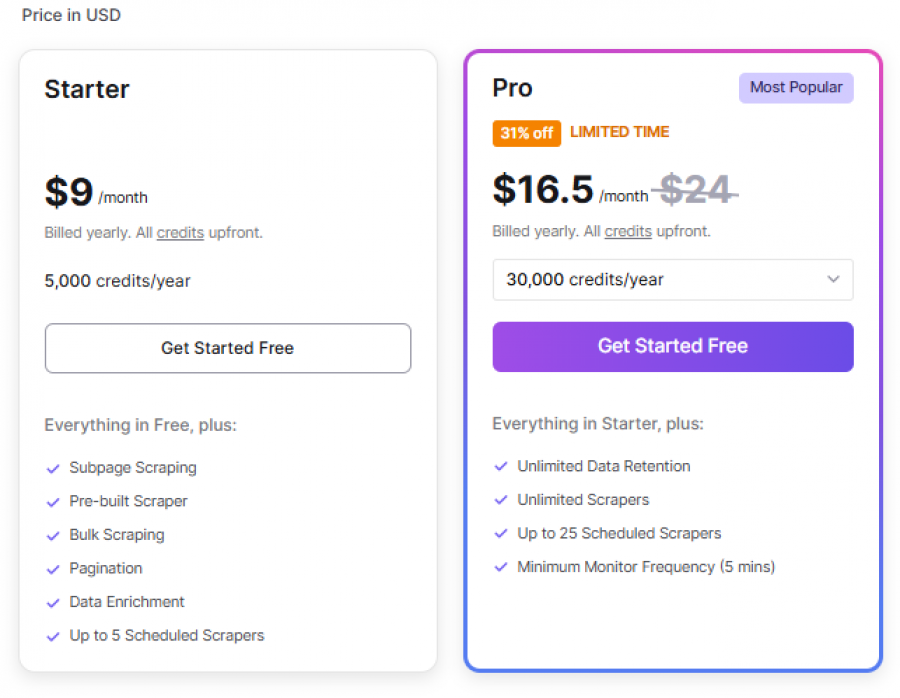Open the credits link under Pro price

(628, 231)
